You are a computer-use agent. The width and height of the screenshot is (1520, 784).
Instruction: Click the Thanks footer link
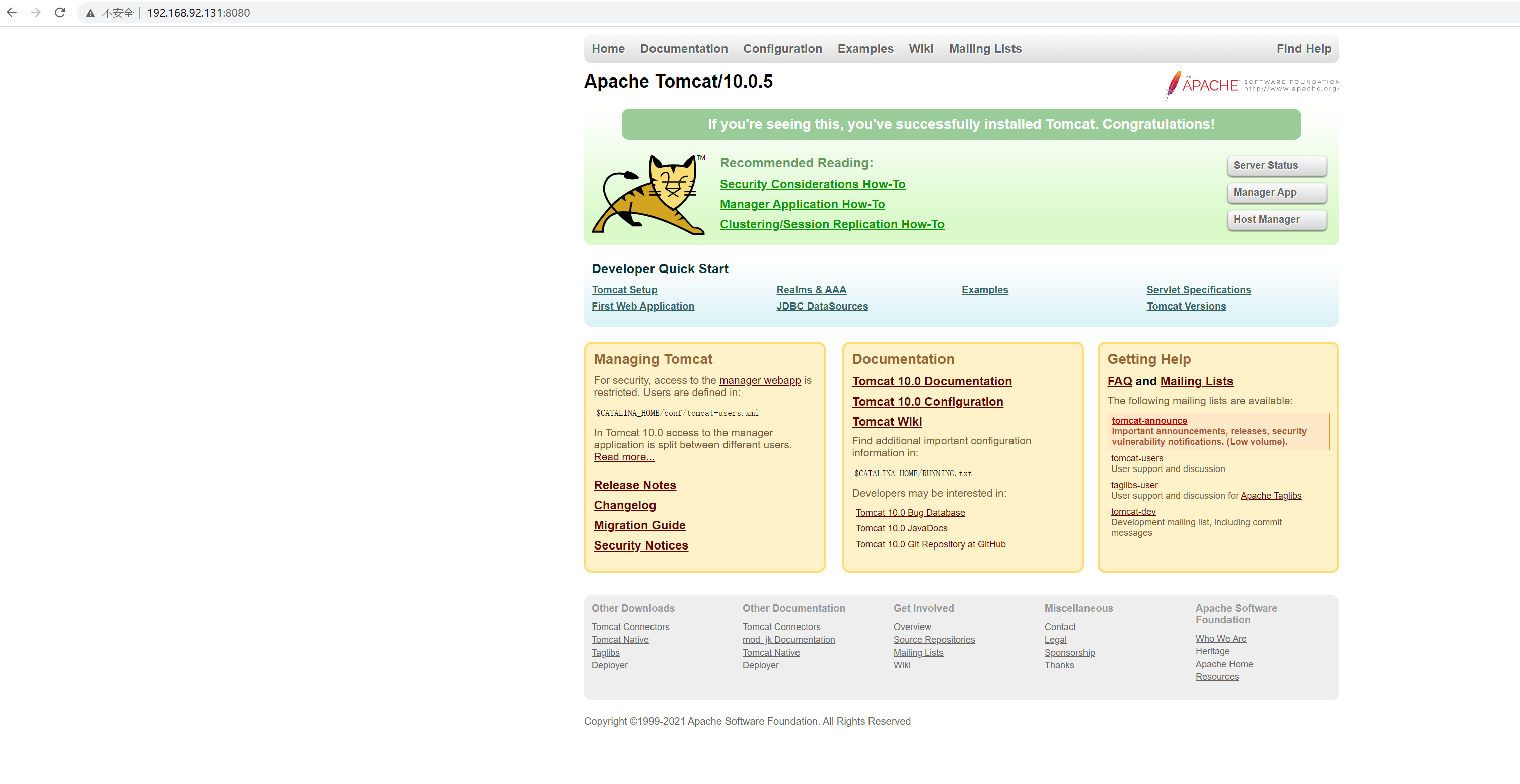pos(1059,665)
